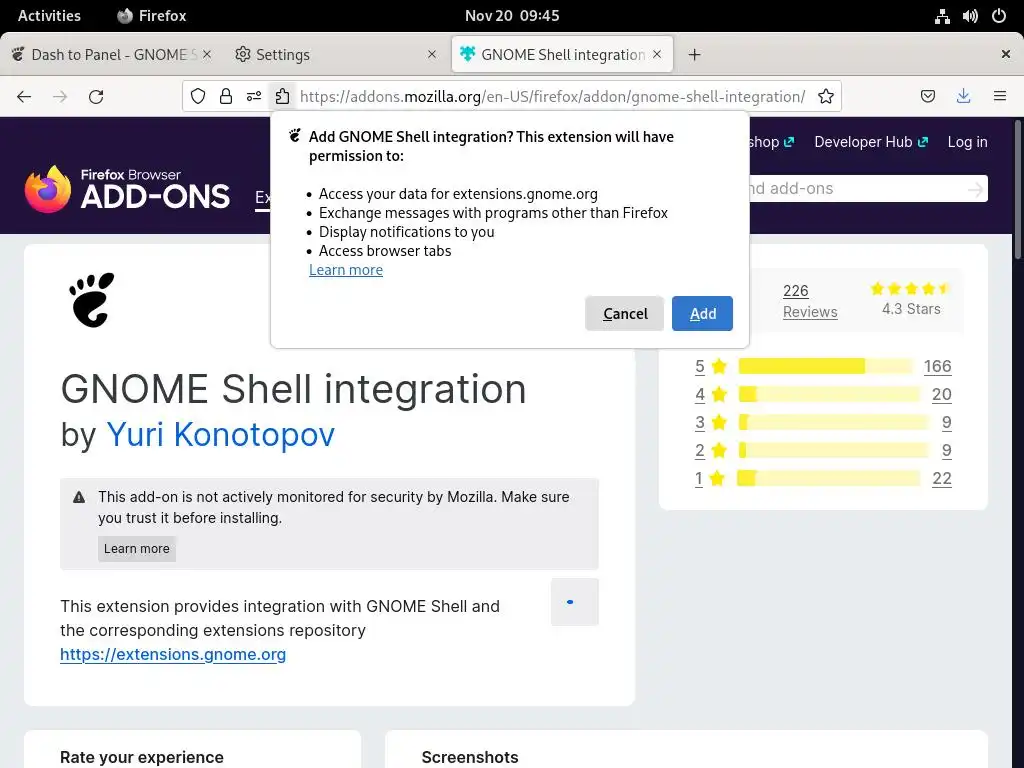Open the site permissions icon in address bar
Screen dimensions: 1024x768
[x=254, y=97]
